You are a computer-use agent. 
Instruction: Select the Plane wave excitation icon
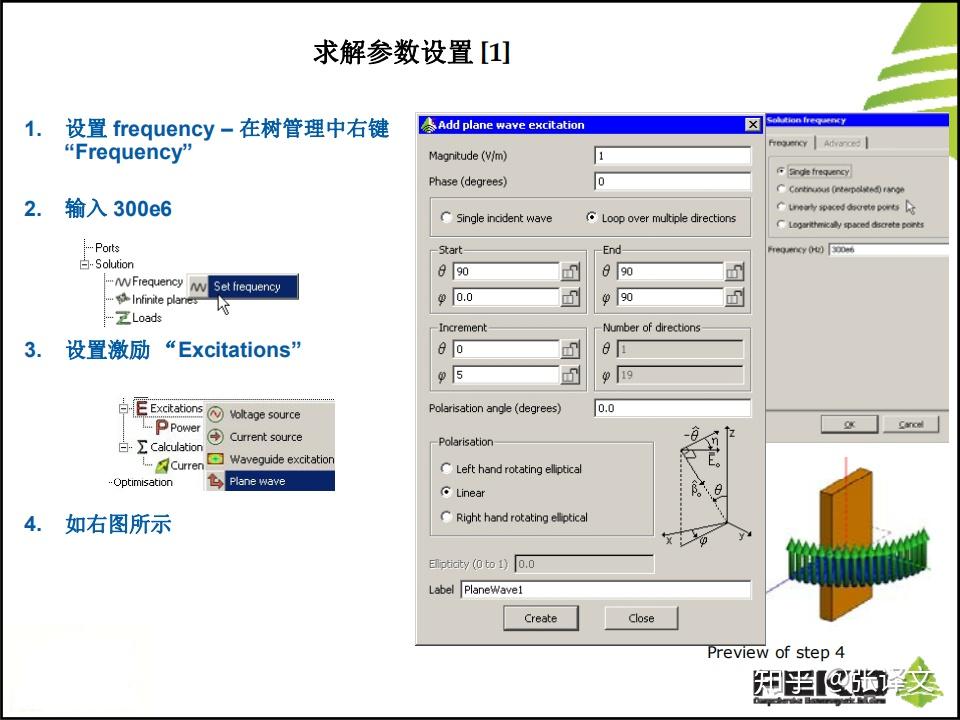pyautogui.click(x=216, y=480)
